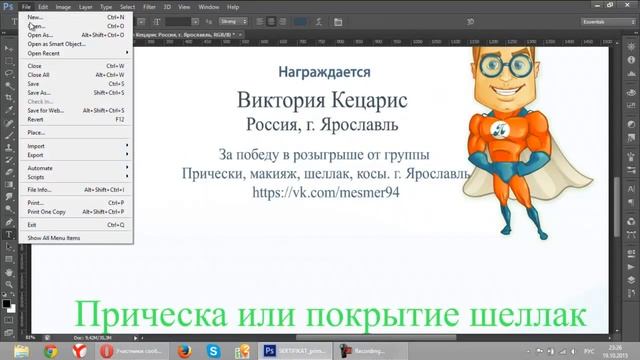Screen dimensions: 640x360
Task: Select the Clone Stamp tool
Action: click(x=9, y=147)
